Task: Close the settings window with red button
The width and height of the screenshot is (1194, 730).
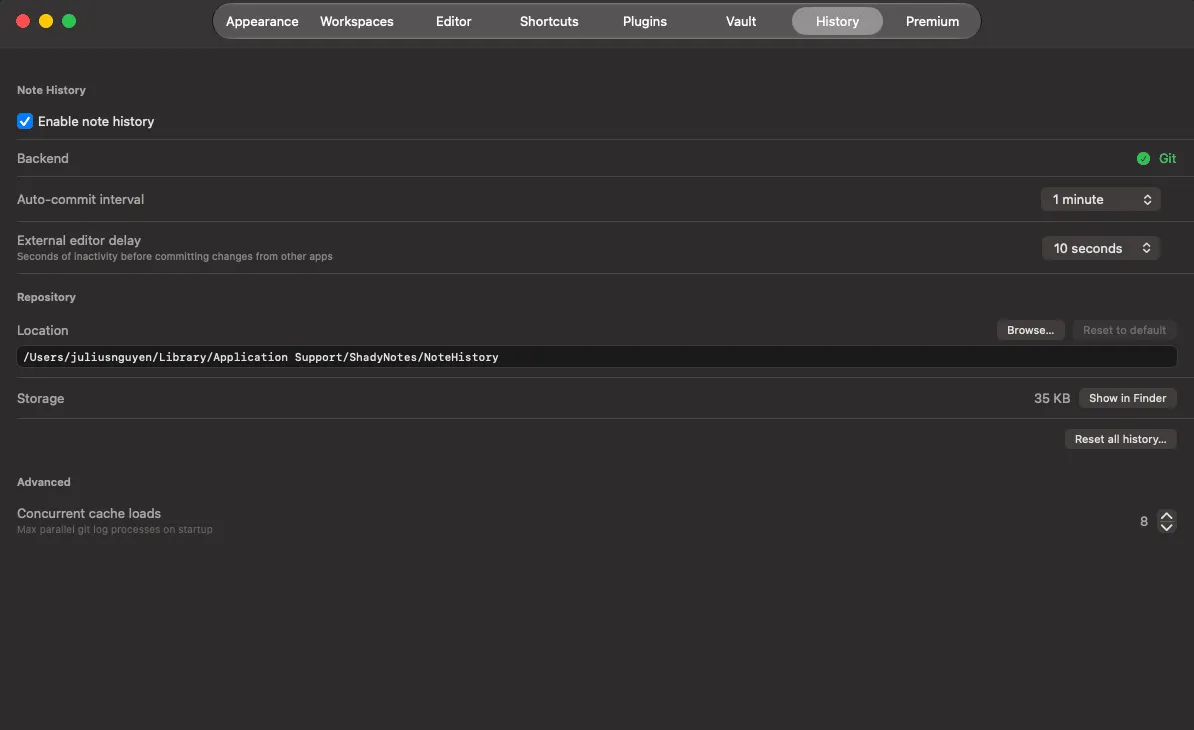Action: click(x=23, y=21)
